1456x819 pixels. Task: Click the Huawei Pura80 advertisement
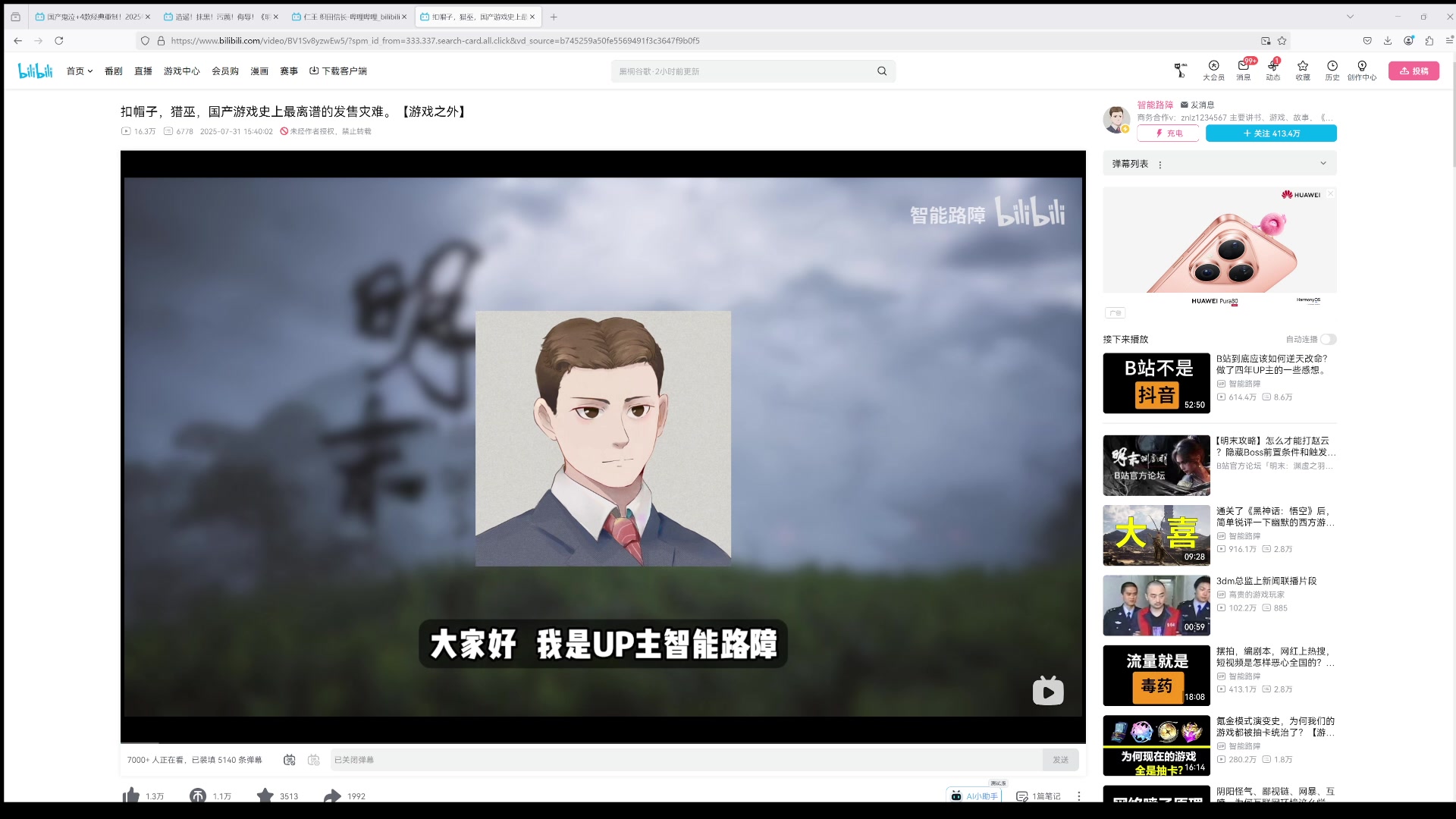click(x=1219, y=246)
